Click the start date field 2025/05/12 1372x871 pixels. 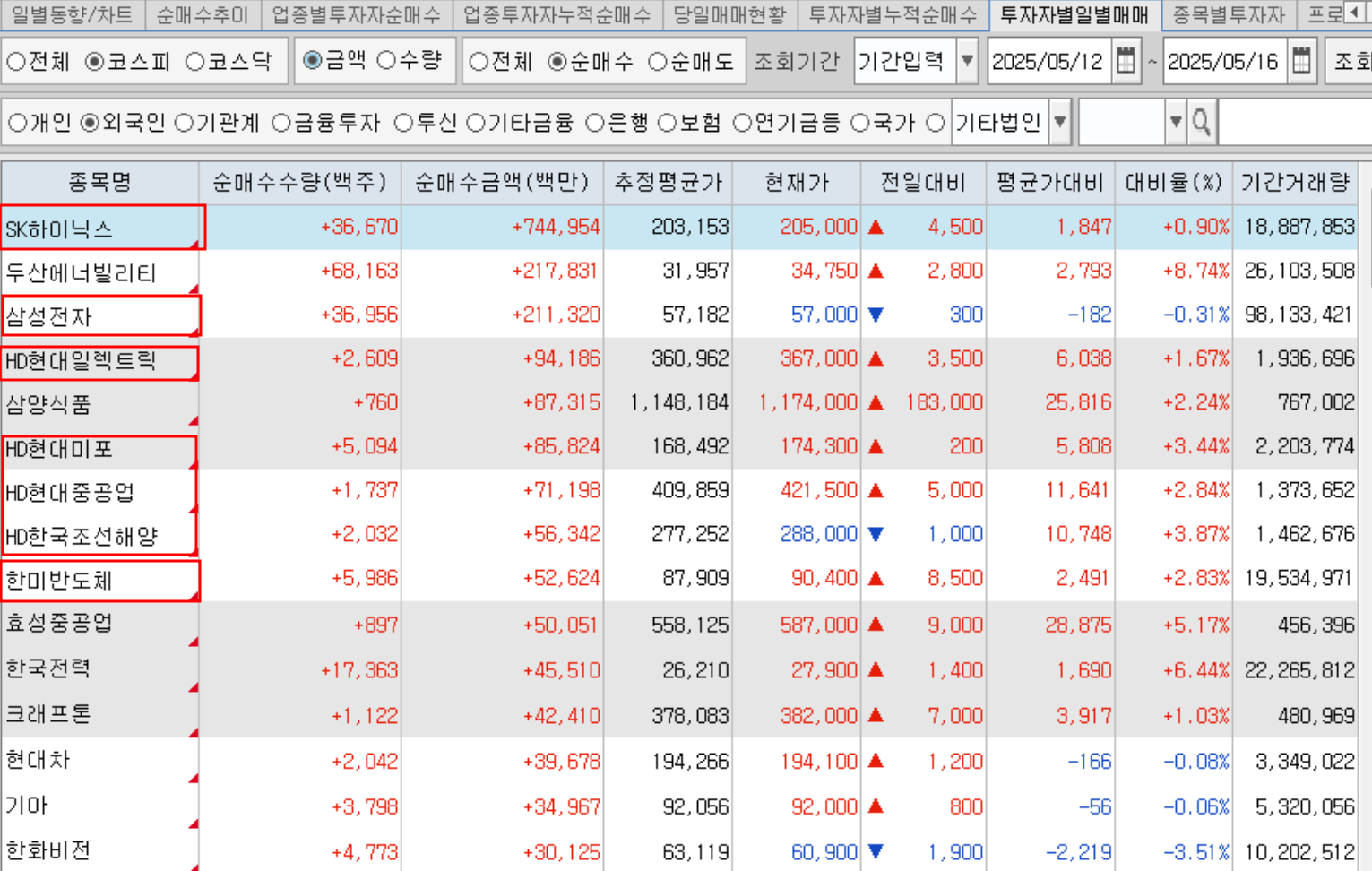pos(1047,61)
